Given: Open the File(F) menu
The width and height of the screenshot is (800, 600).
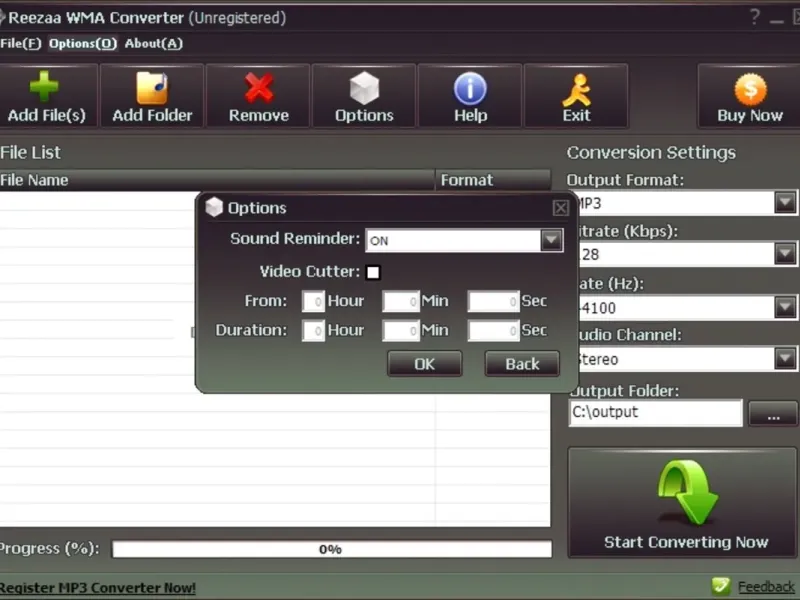Looking at the screenshot, I should tap(20, 43).
